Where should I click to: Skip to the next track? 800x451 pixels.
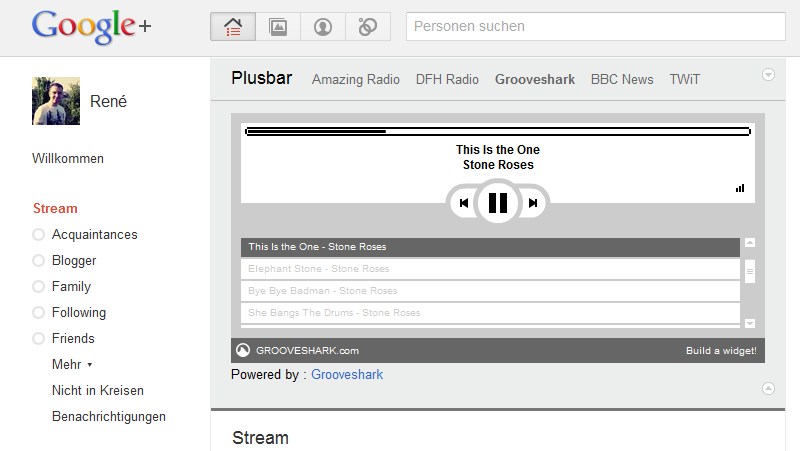pyautogui.click(x=533, y=203)
